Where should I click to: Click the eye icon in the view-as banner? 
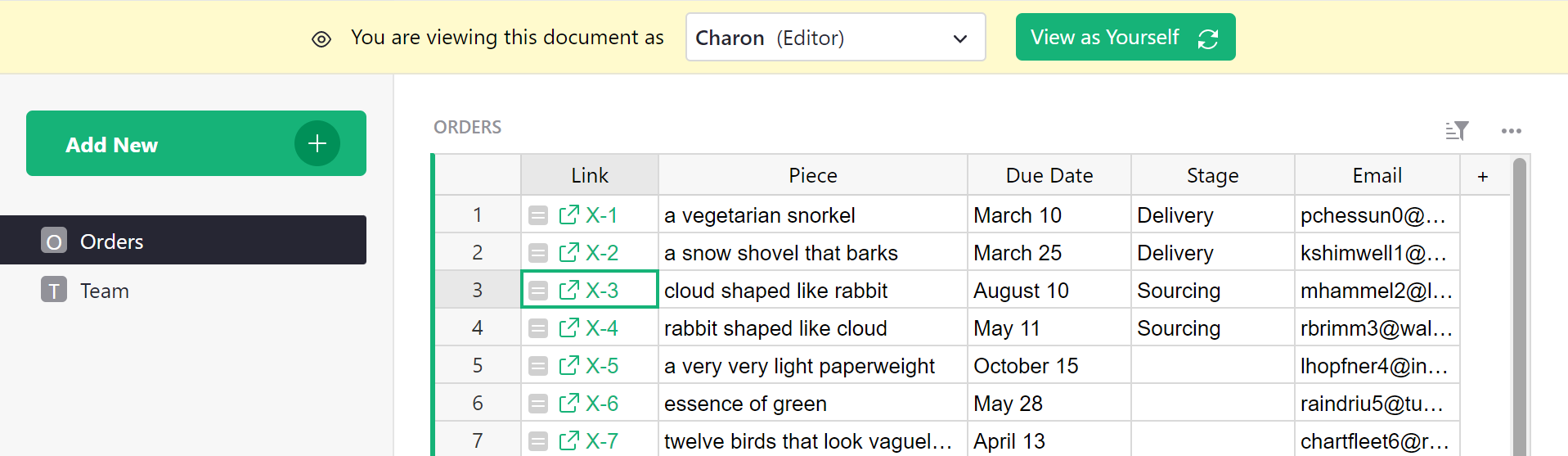(321, 38)
